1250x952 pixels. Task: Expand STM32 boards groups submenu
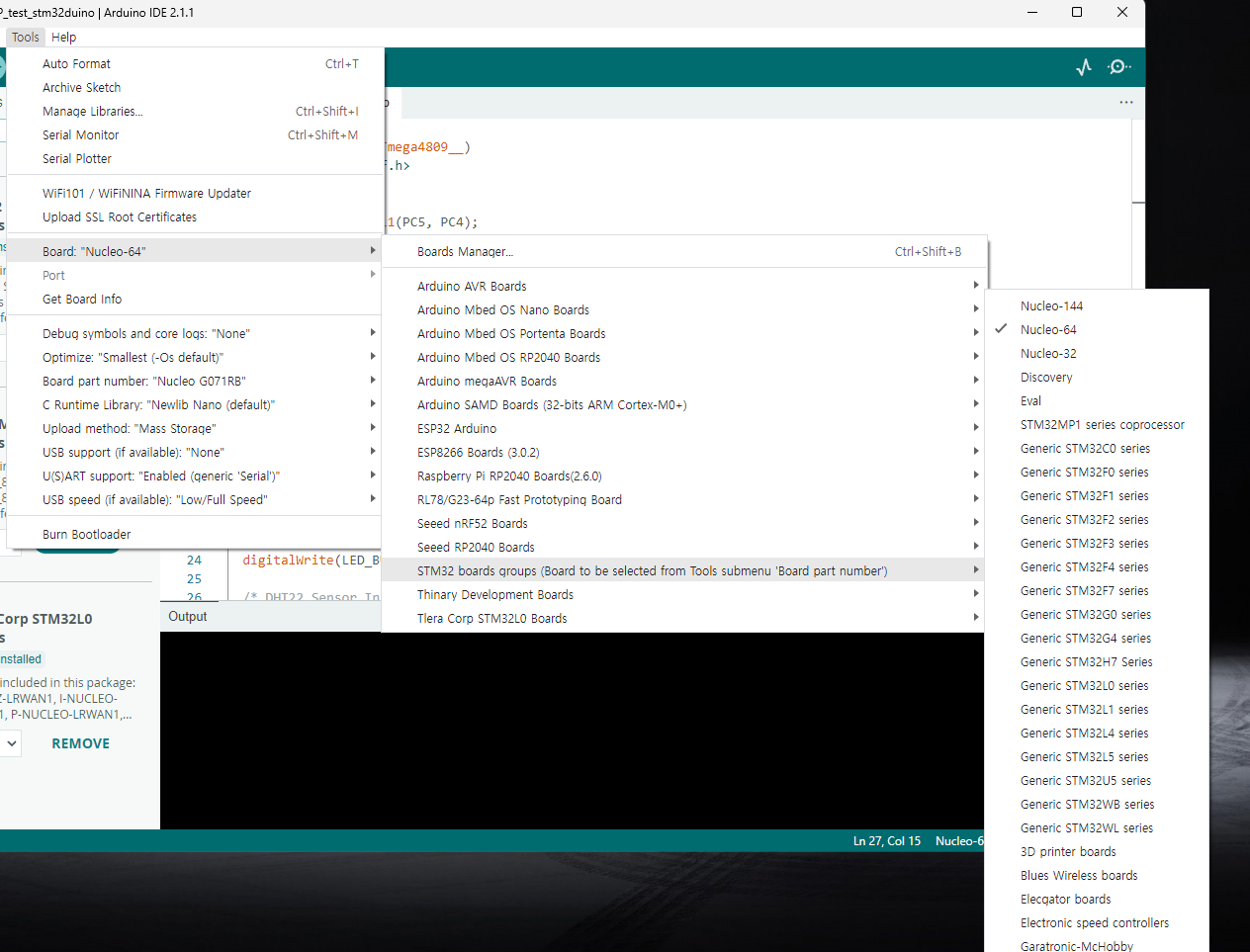(683, 571)
